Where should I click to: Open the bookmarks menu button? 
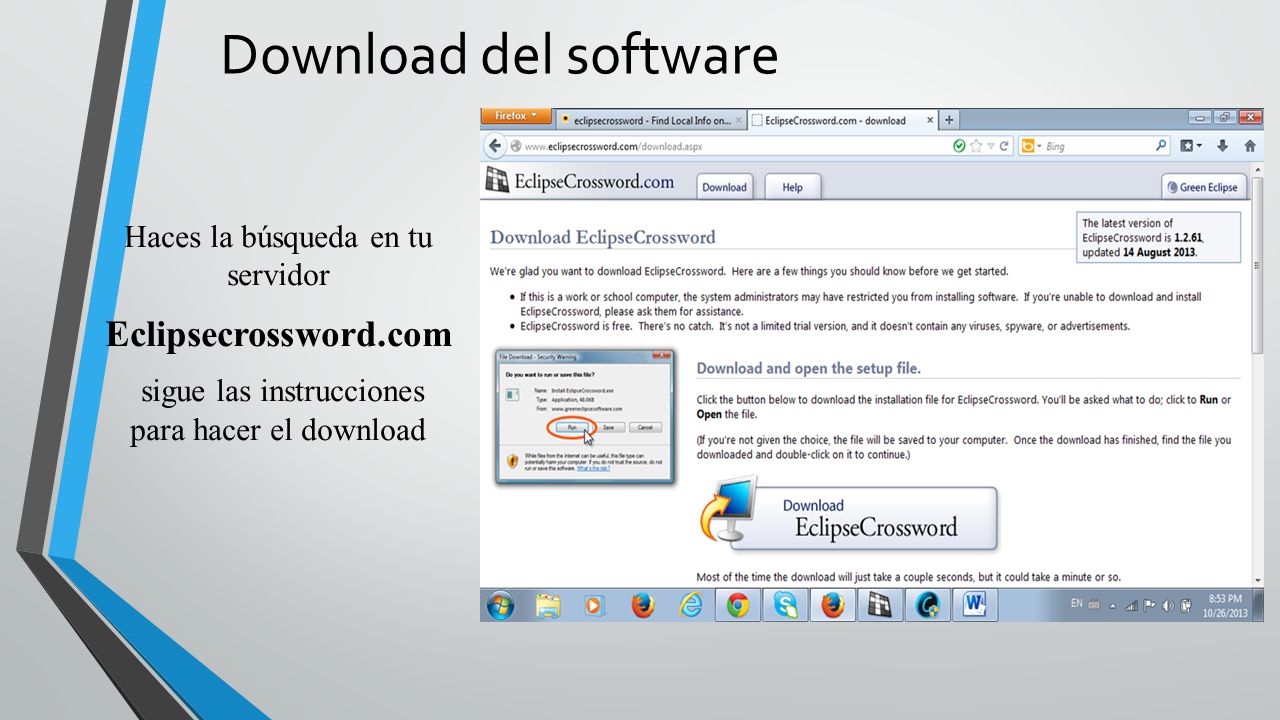(1191, 146)
